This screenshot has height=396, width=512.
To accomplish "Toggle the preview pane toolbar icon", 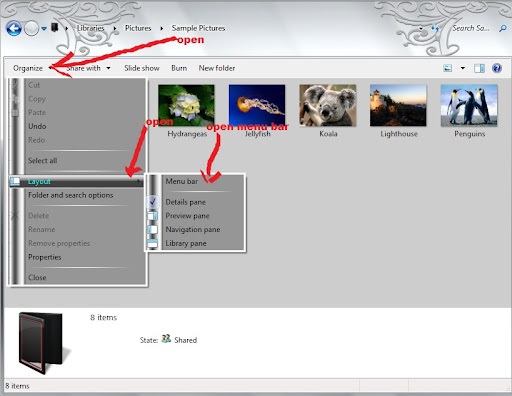I will pyautogui.click(x=479, y=68).
